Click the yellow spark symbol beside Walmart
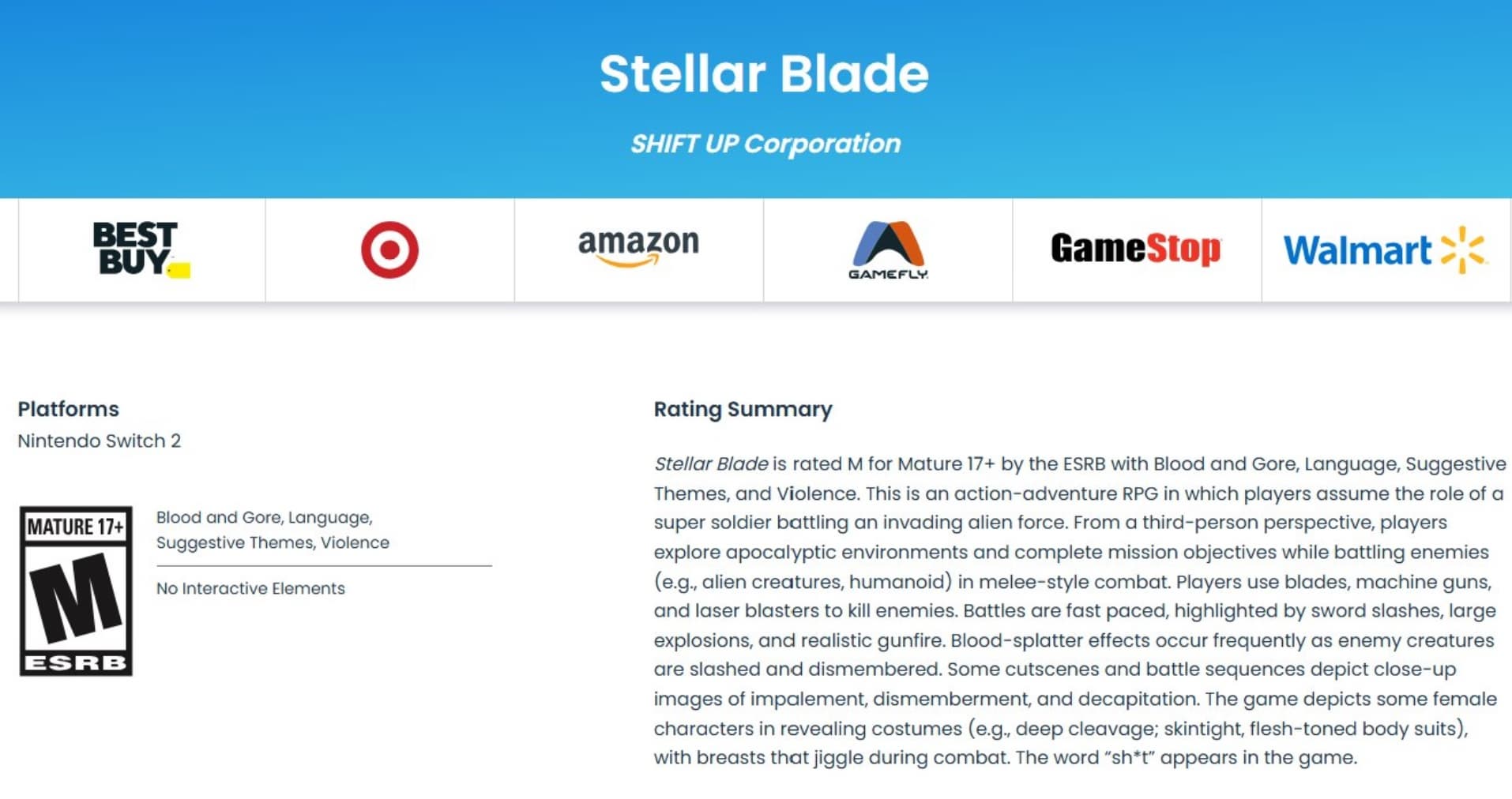This screenshot has height=799, width=1512. pos(1463,250)
